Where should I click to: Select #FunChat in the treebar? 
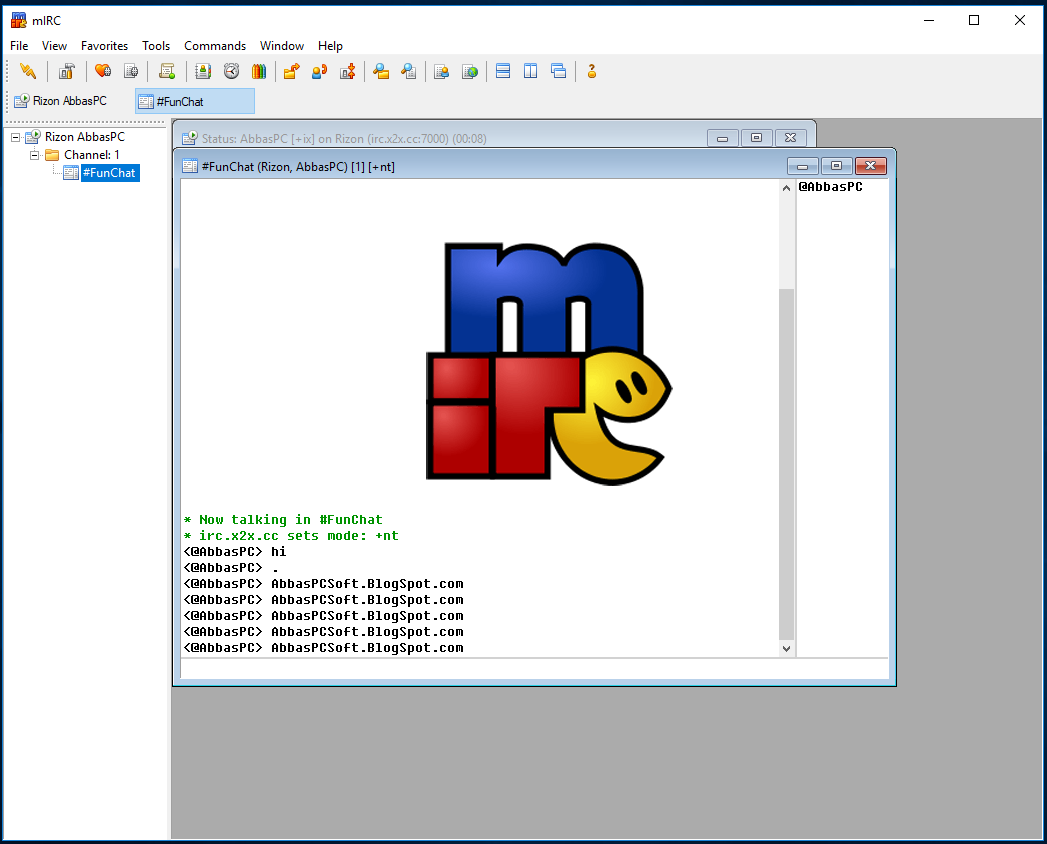(110, 173)
